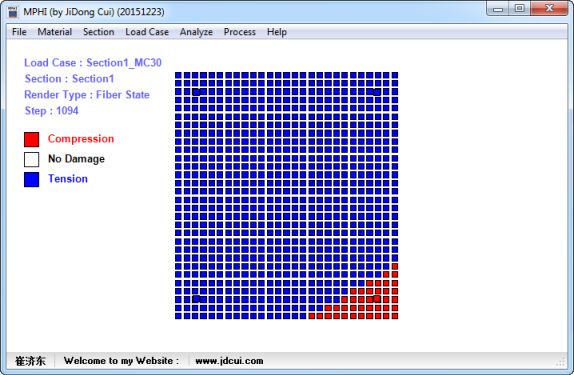The height and width of the screenshot is (375, 574).
Task: Click the www.jdcui.com website link
Action: 229,361
